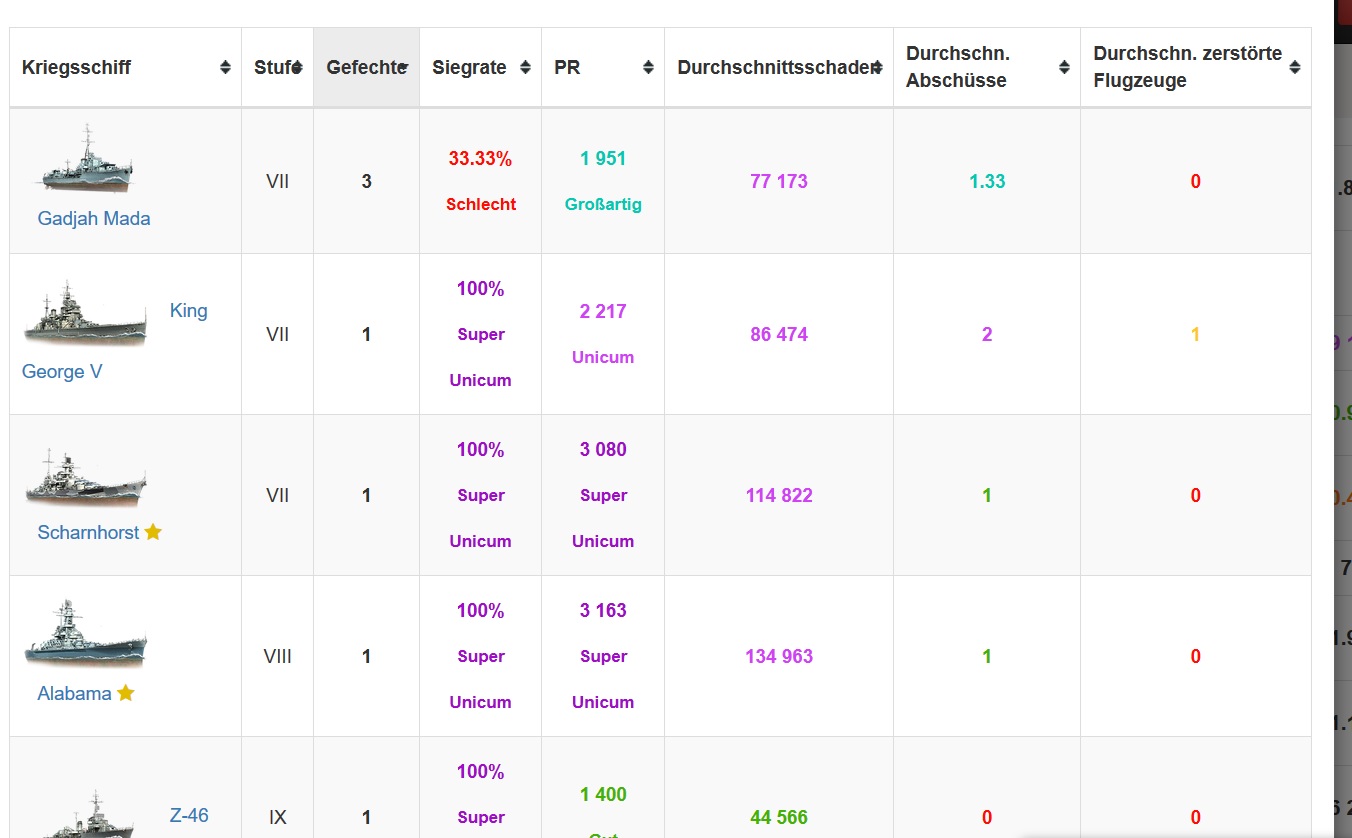This screenshot has width=1352, height=838.
Task: Click the 2 217 PR value
Action: tap(603, 311)
